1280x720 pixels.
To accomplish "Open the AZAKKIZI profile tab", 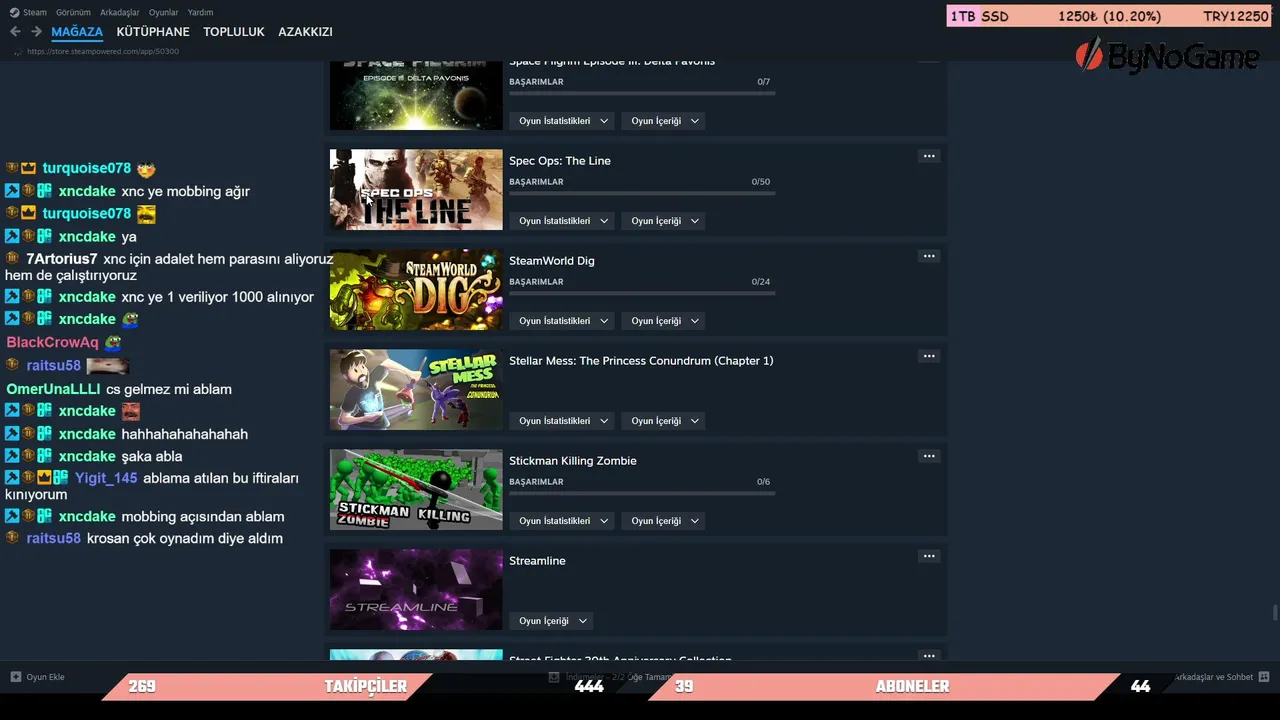I will pos(305,32).
